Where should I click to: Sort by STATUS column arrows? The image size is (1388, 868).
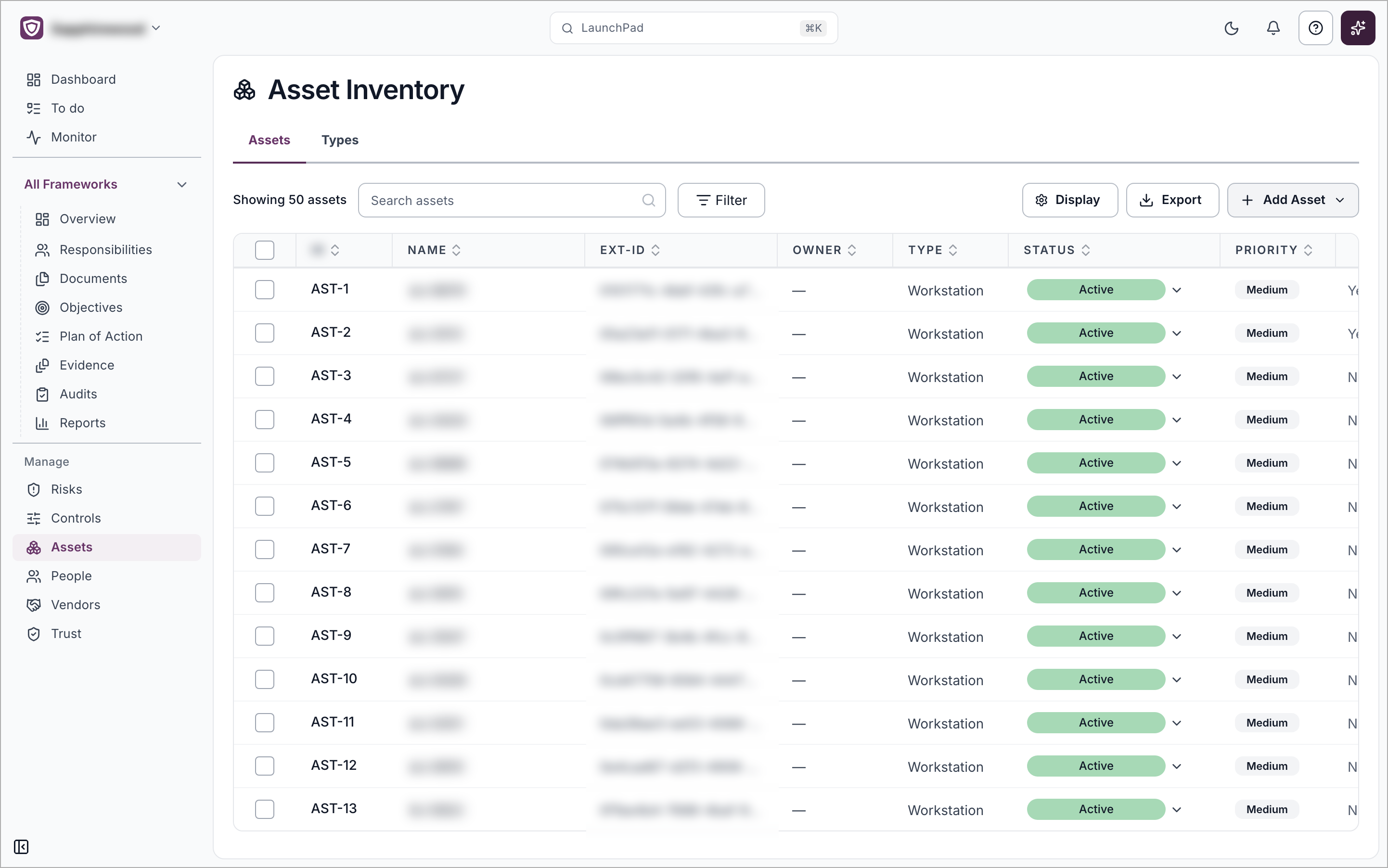[1085, 250]
